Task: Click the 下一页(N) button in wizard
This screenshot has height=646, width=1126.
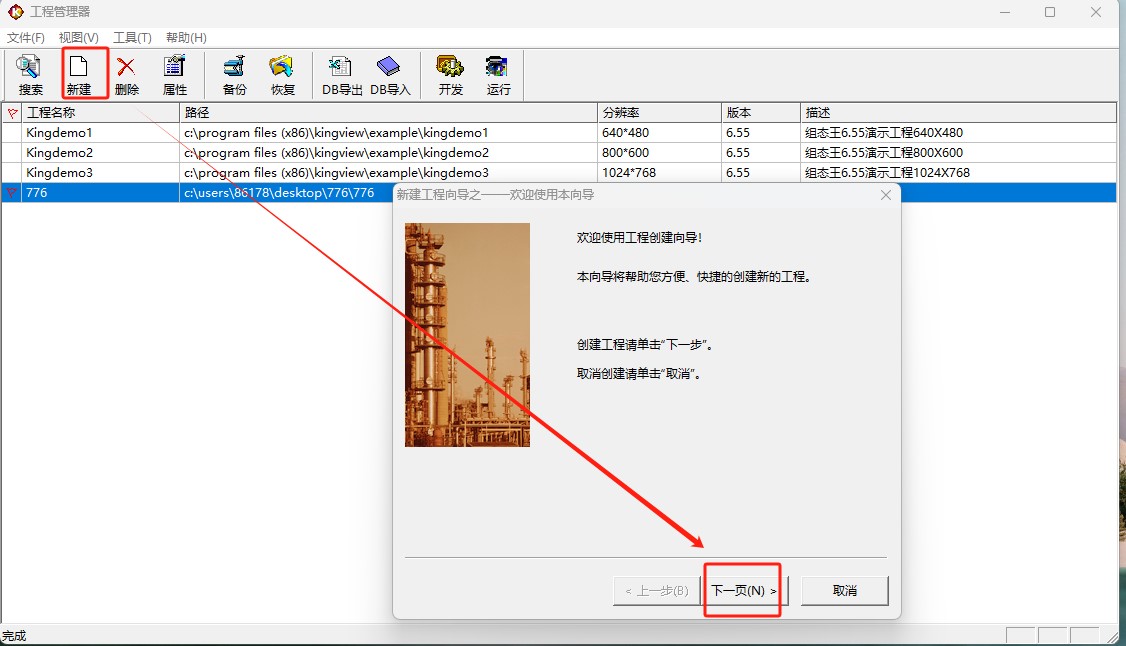Action: [743, 591]
